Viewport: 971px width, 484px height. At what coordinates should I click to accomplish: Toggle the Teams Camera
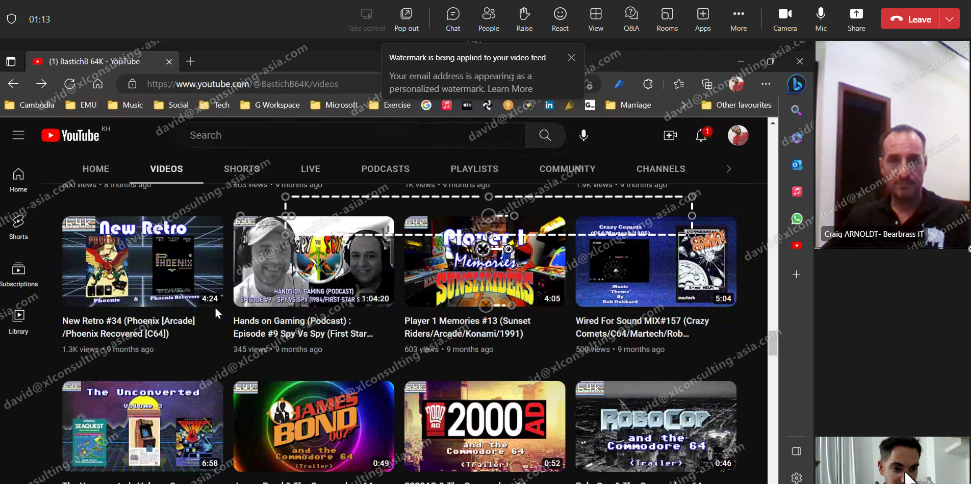pos(785,19)
